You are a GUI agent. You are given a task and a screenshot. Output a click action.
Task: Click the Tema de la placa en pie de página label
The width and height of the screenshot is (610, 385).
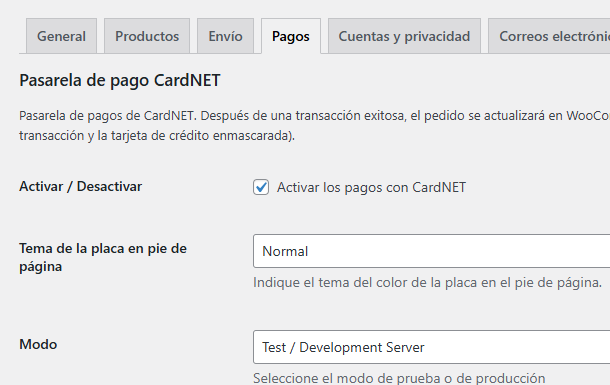[x=103, y=257]
